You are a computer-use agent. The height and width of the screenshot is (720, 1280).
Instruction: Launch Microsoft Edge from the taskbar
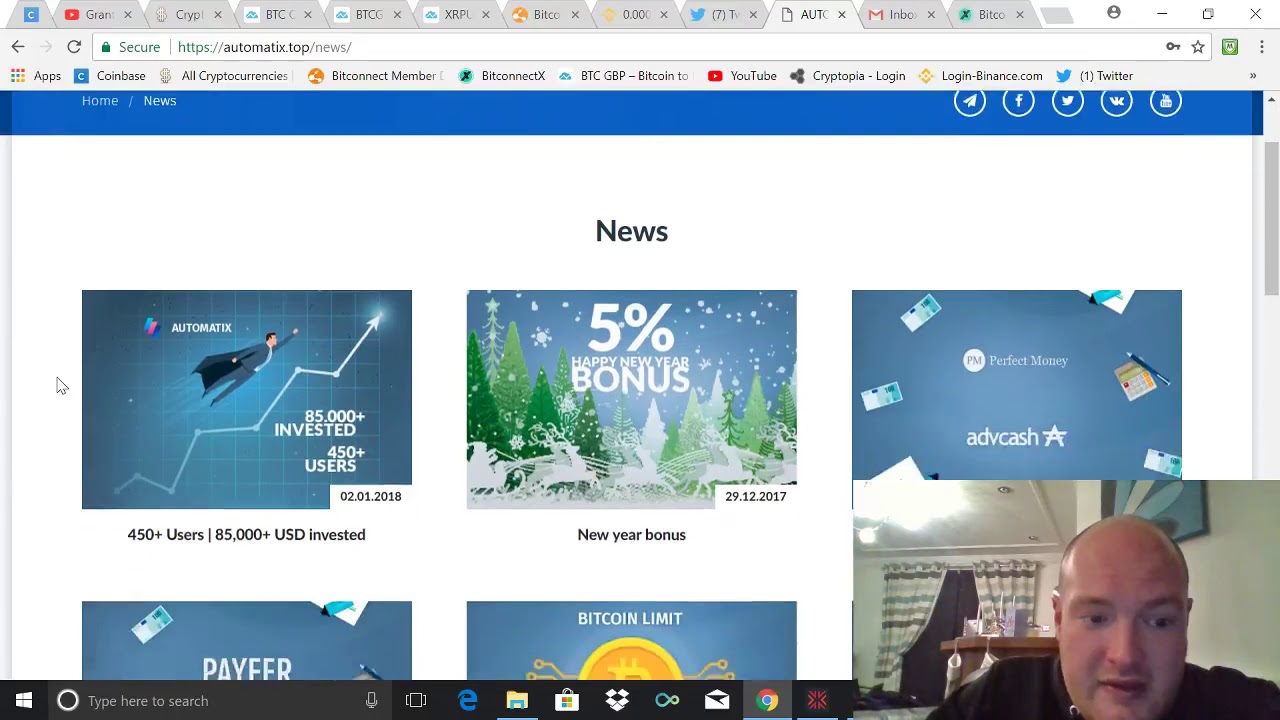[467, 701]
